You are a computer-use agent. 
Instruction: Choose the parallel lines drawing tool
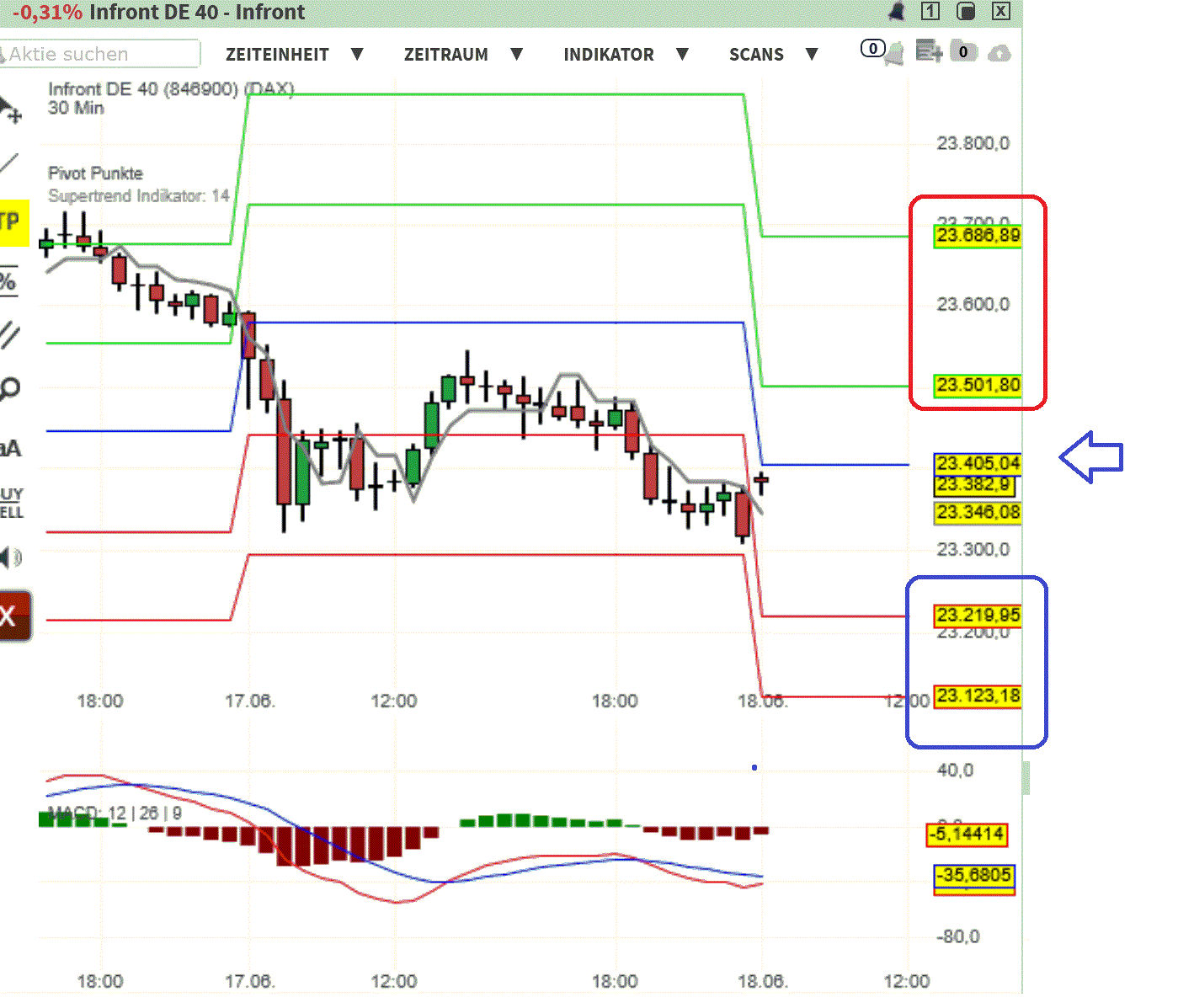[10, 333]
